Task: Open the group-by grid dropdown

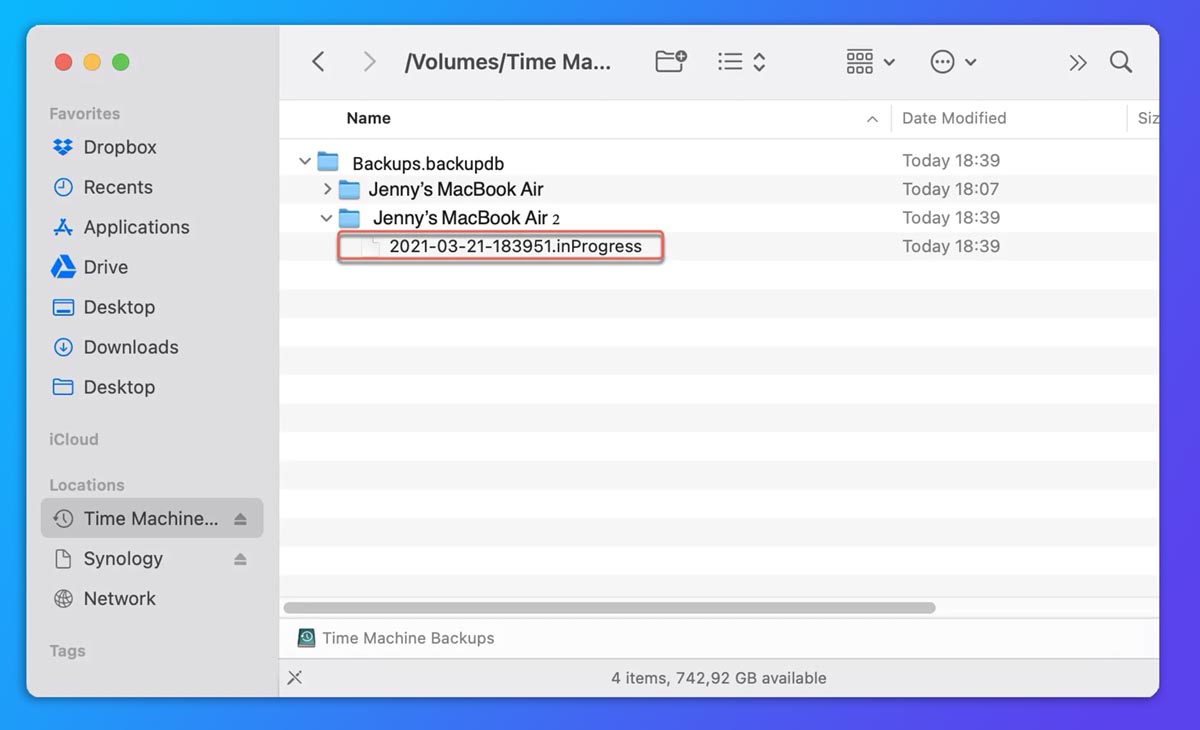Action: pyautogui.click(x=870, y=62)
